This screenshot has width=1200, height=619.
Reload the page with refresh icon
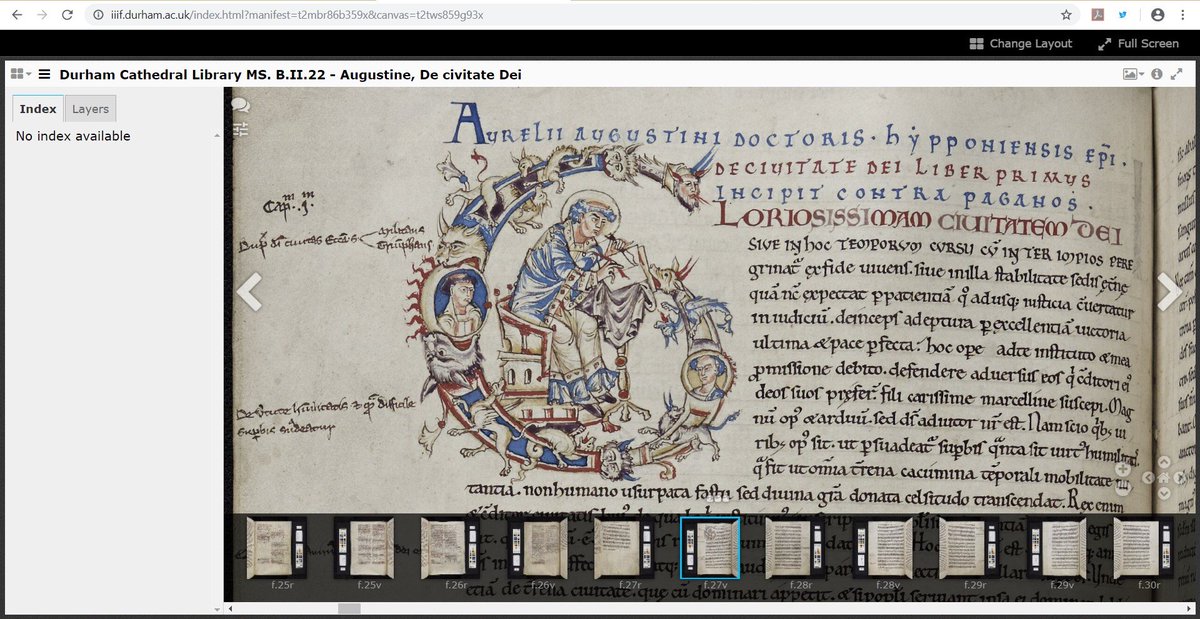tap(67, 15)
